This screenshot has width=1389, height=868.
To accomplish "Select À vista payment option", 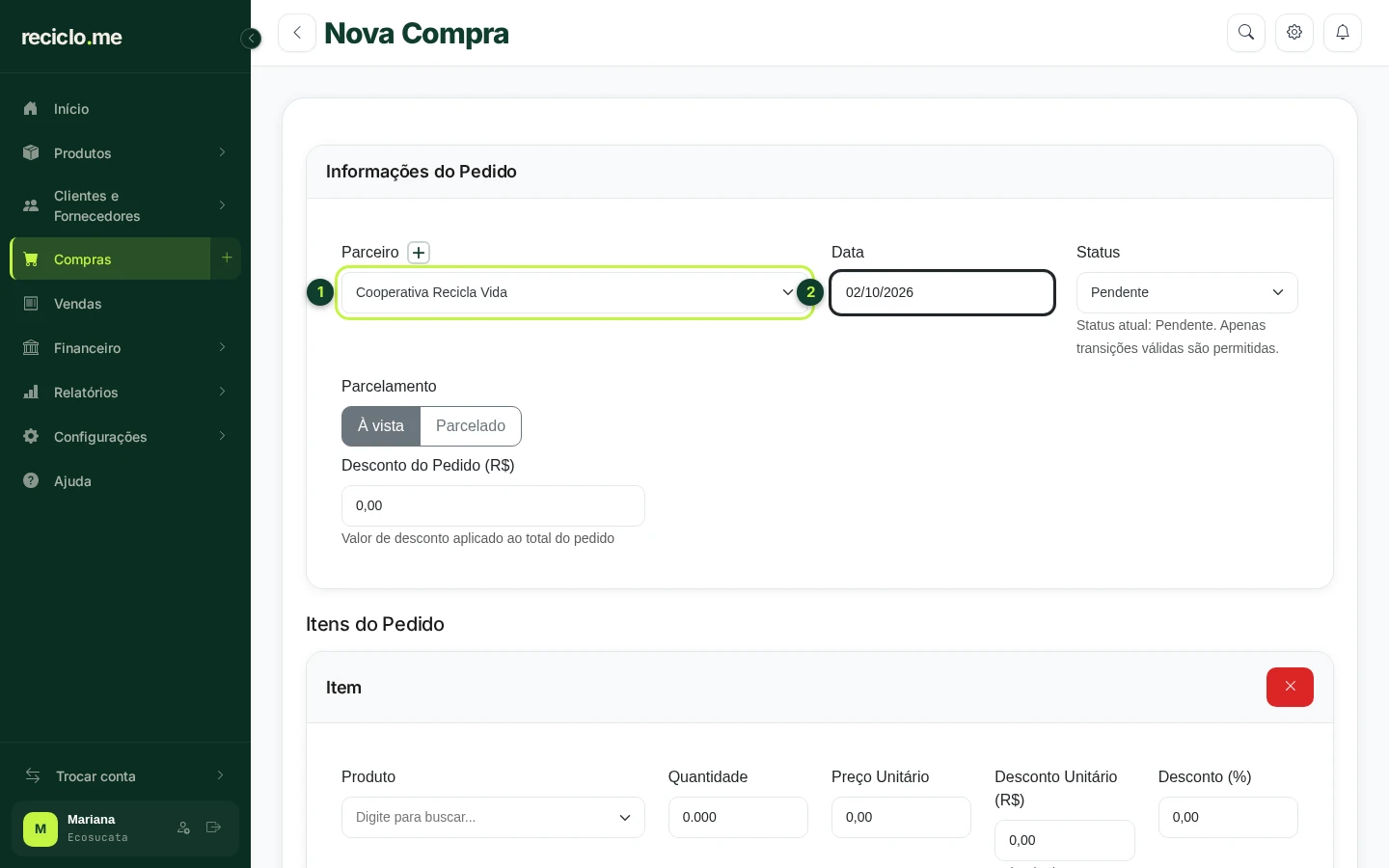I will (381, 426).
